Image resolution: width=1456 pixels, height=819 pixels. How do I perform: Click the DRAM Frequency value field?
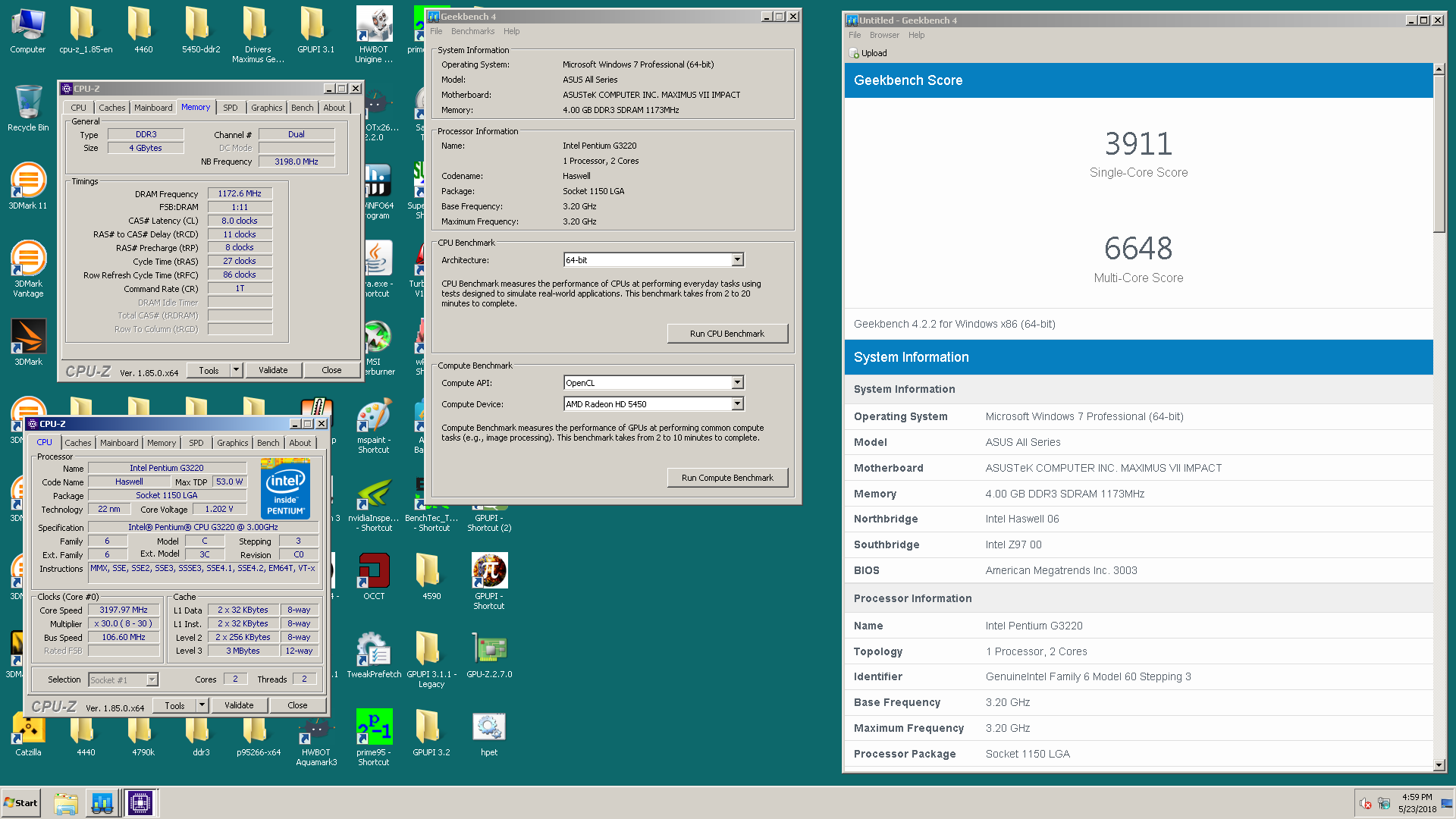pos(240,193)
